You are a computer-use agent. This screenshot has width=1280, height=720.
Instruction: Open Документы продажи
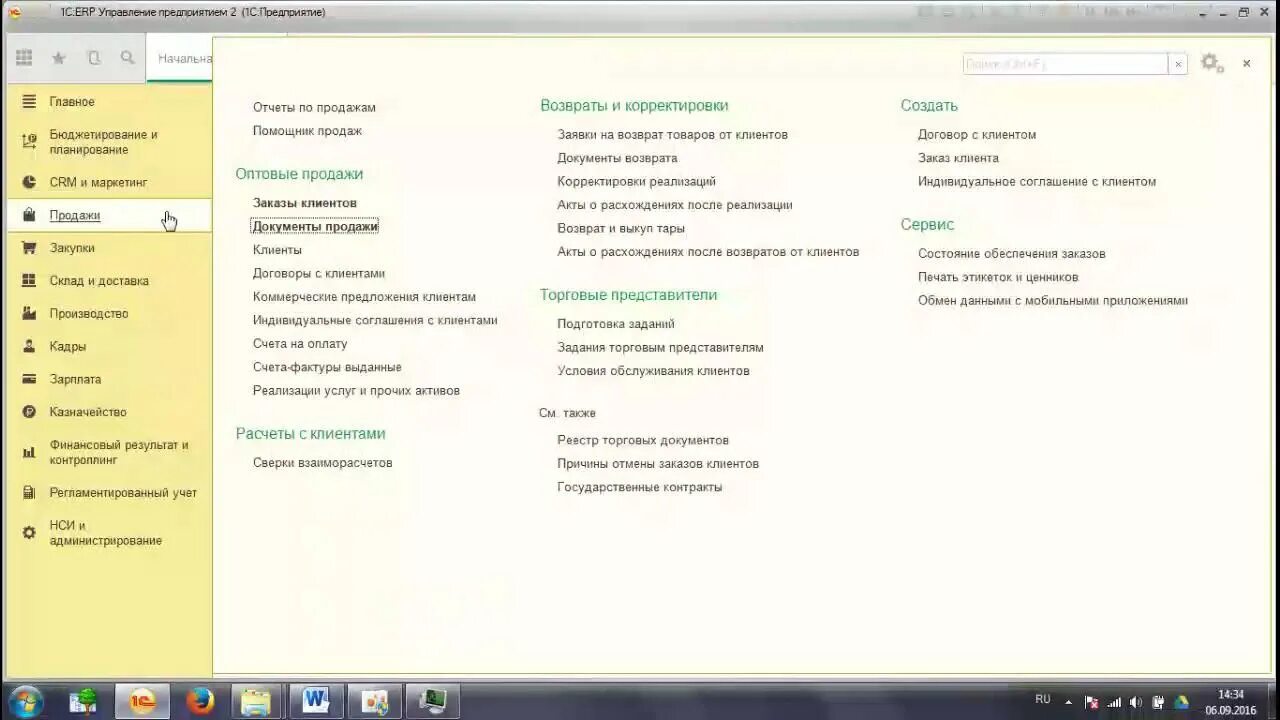[315, 226]
